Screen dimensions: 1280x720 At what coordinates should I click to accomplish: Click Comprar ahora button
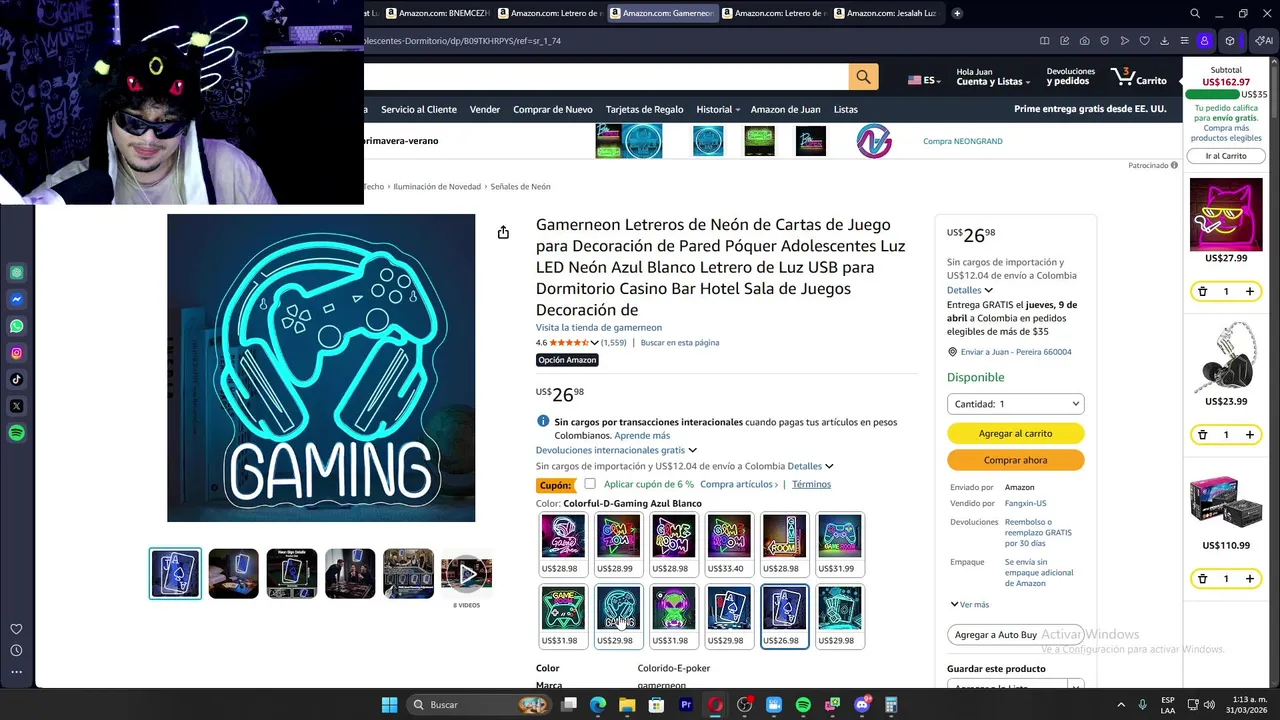(1015, 460)
